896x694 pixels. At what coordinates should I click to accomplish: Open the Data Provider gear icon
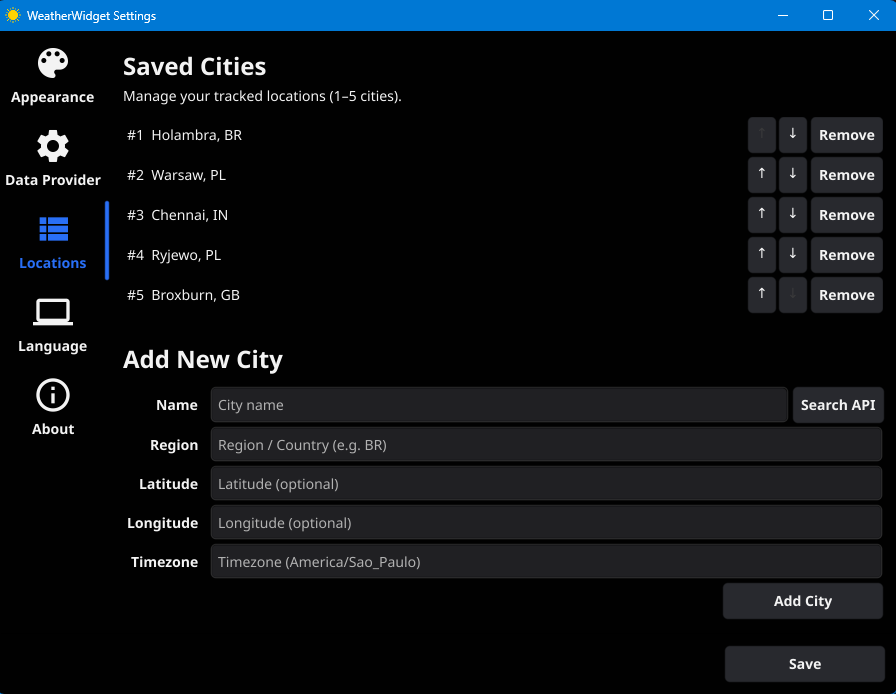pos(53,146)
